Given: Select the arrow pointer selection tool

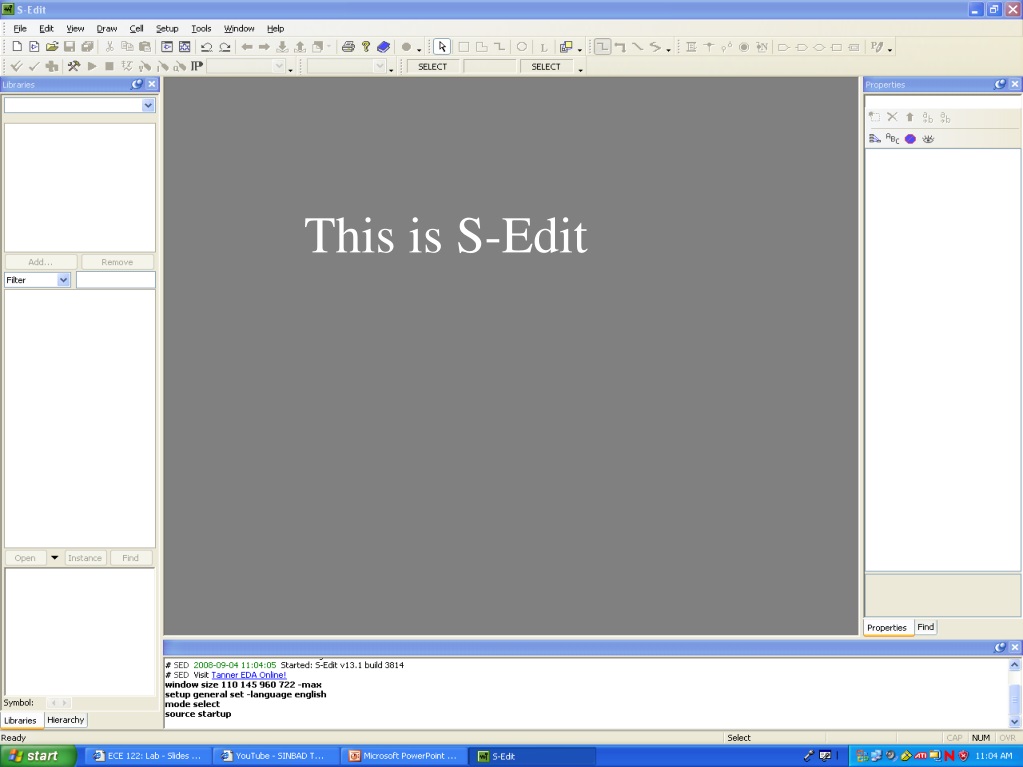Looking at the screenshot, I should [442, 47].
